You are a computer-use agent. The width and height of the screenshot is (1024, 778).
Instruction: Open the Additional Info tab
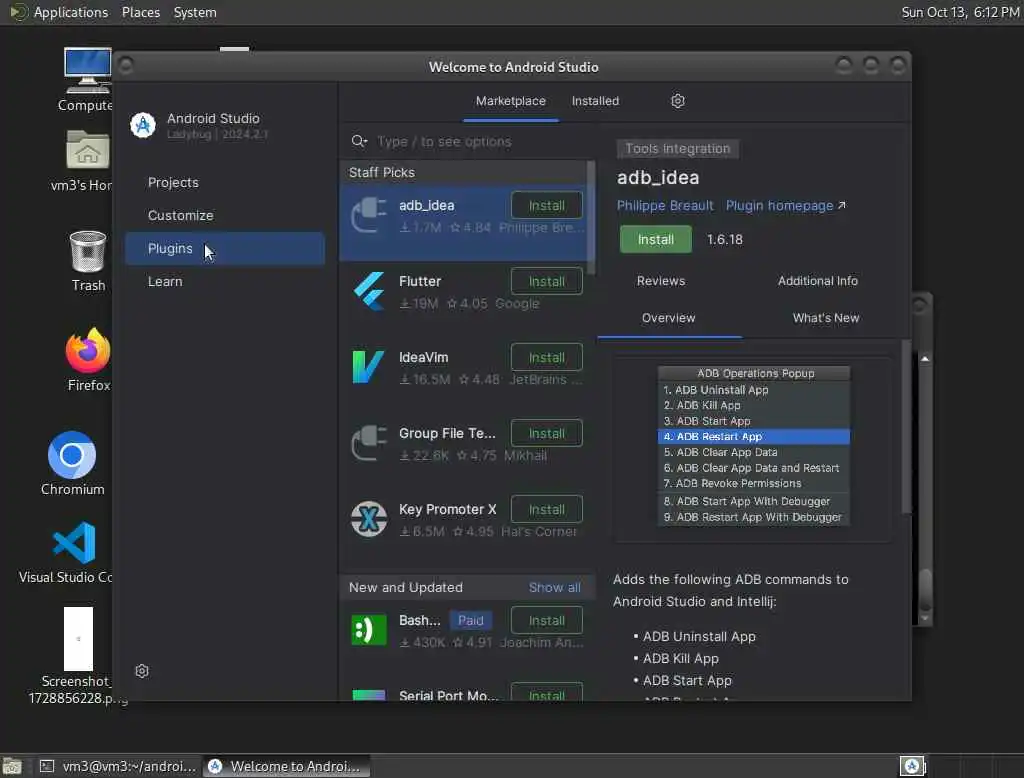(x=817, y=281)
